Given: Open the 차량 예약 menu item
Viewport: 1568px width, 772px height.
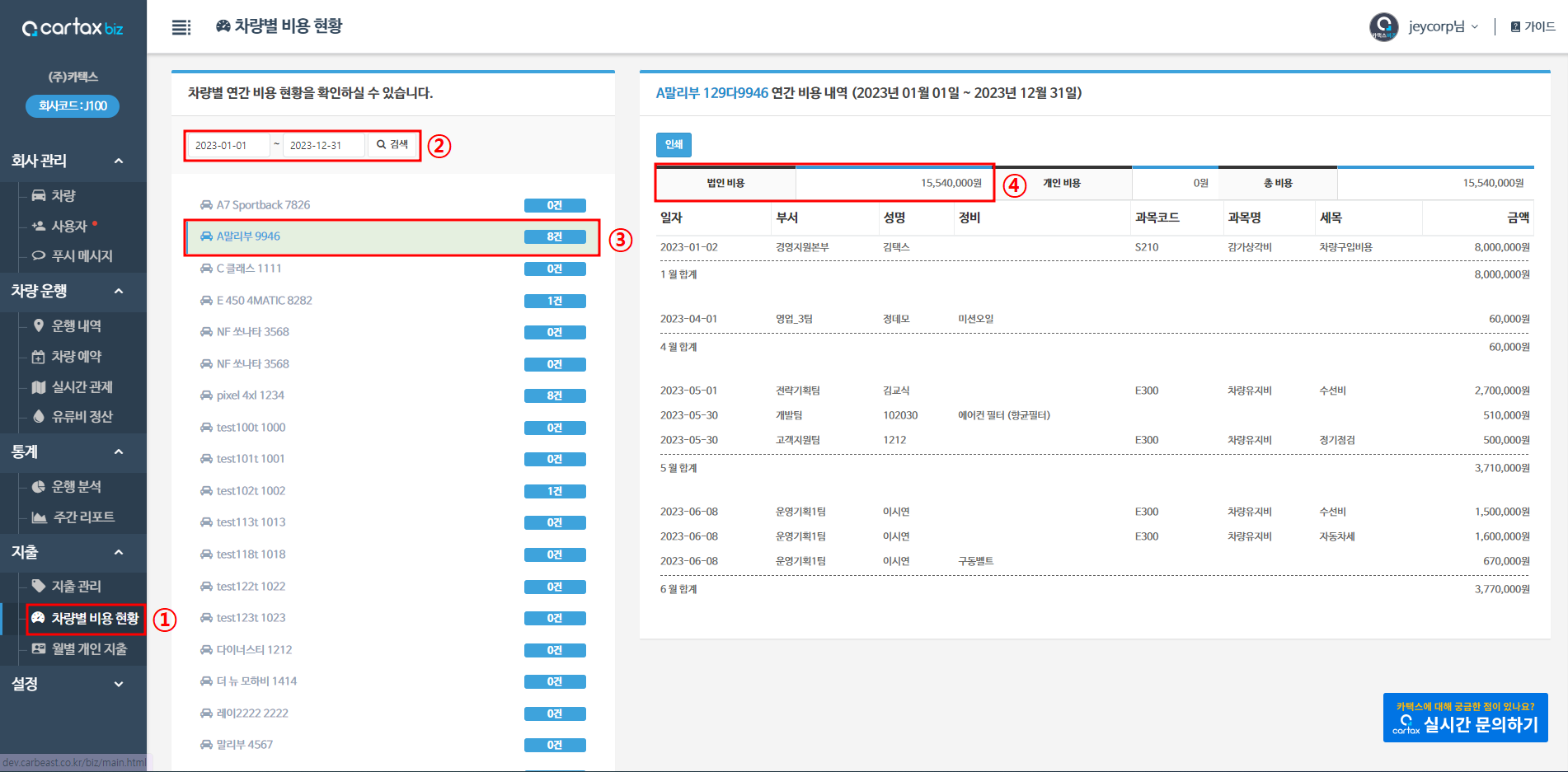Looking at the screenshot, I should (x=67, y=356).
